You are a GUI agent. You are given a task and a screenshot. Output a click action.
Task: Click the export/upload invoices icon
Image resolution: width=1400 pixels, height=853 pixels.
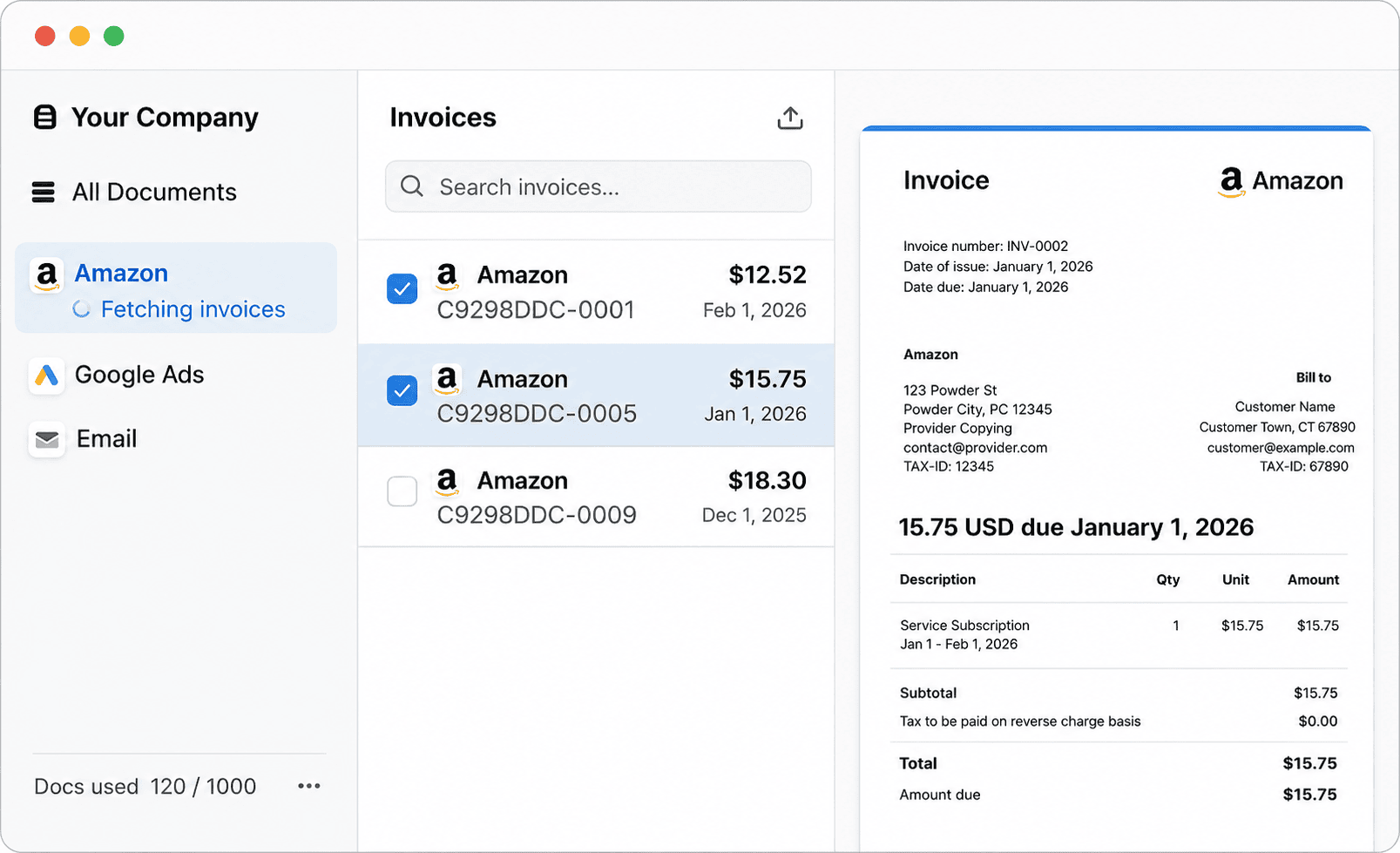[x=790, y=118]
